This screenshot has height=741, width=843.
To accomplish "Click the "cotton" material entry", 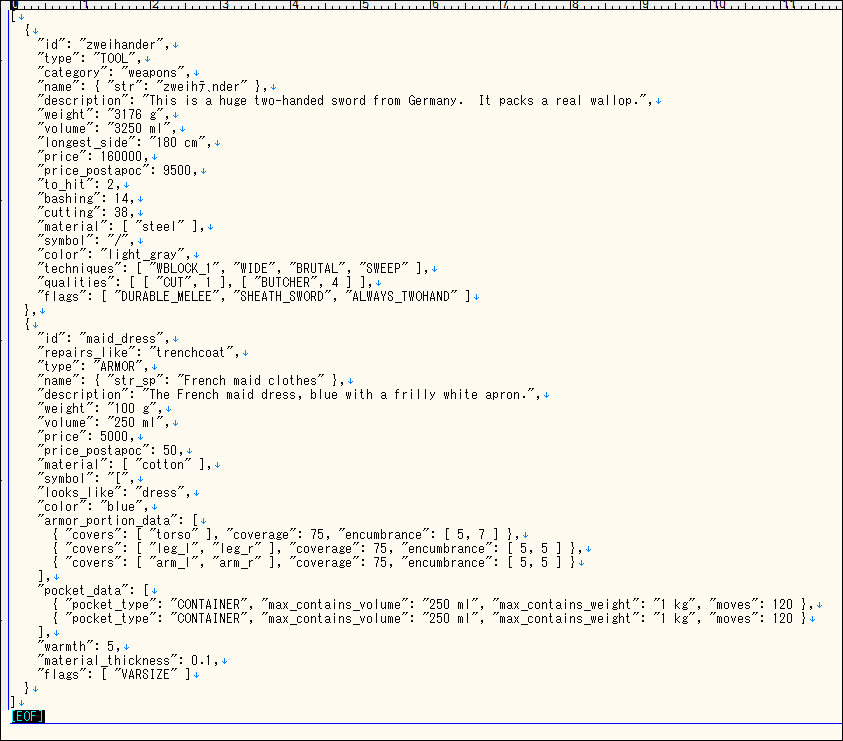I will tap(163, 464).
